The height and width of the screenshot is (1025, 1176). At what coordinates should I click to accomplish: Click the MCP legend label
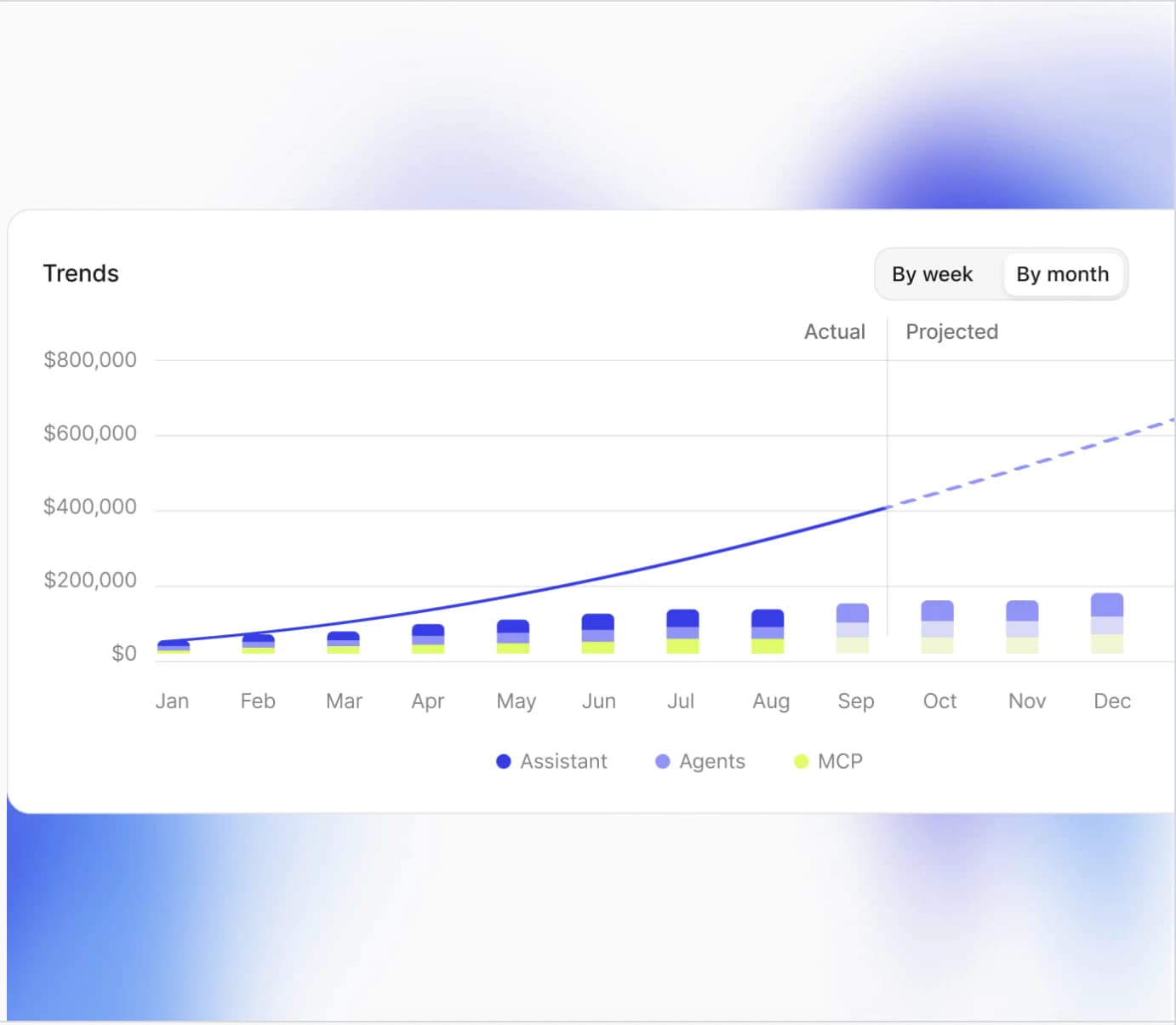[840, 761]
